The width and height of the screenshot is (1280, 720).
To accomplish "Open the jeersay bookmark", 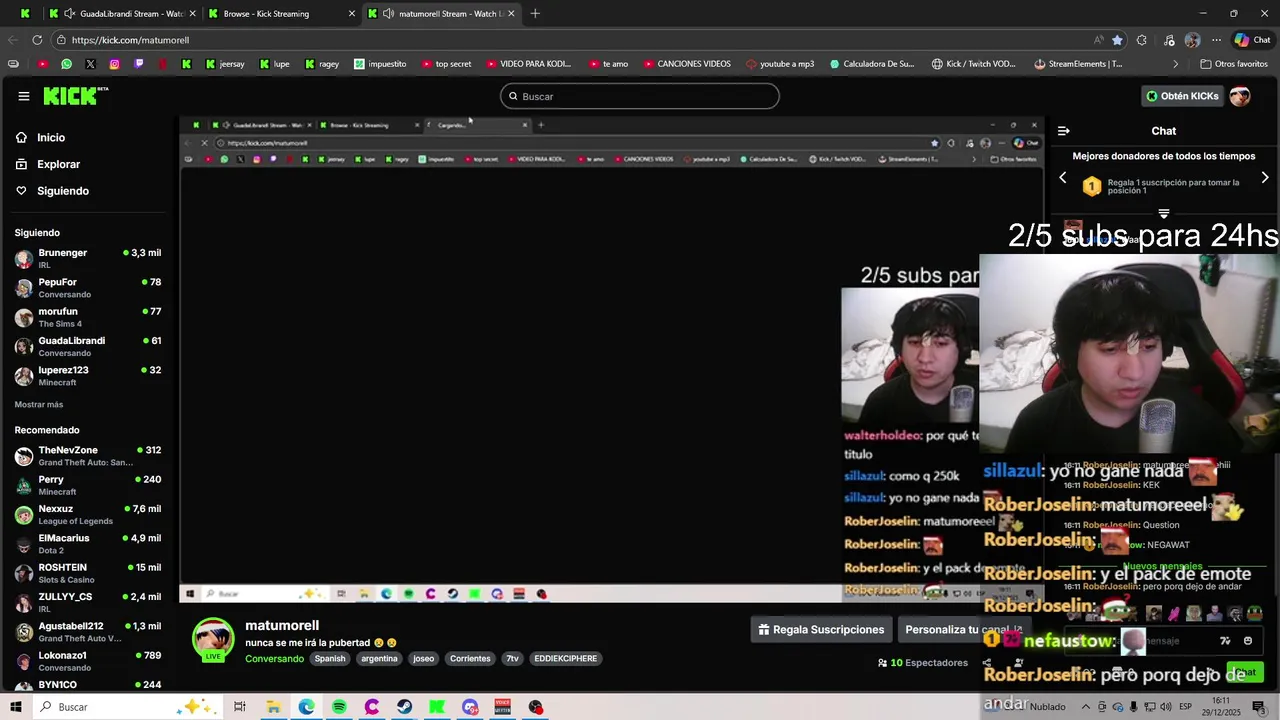I will click(225, 64).
